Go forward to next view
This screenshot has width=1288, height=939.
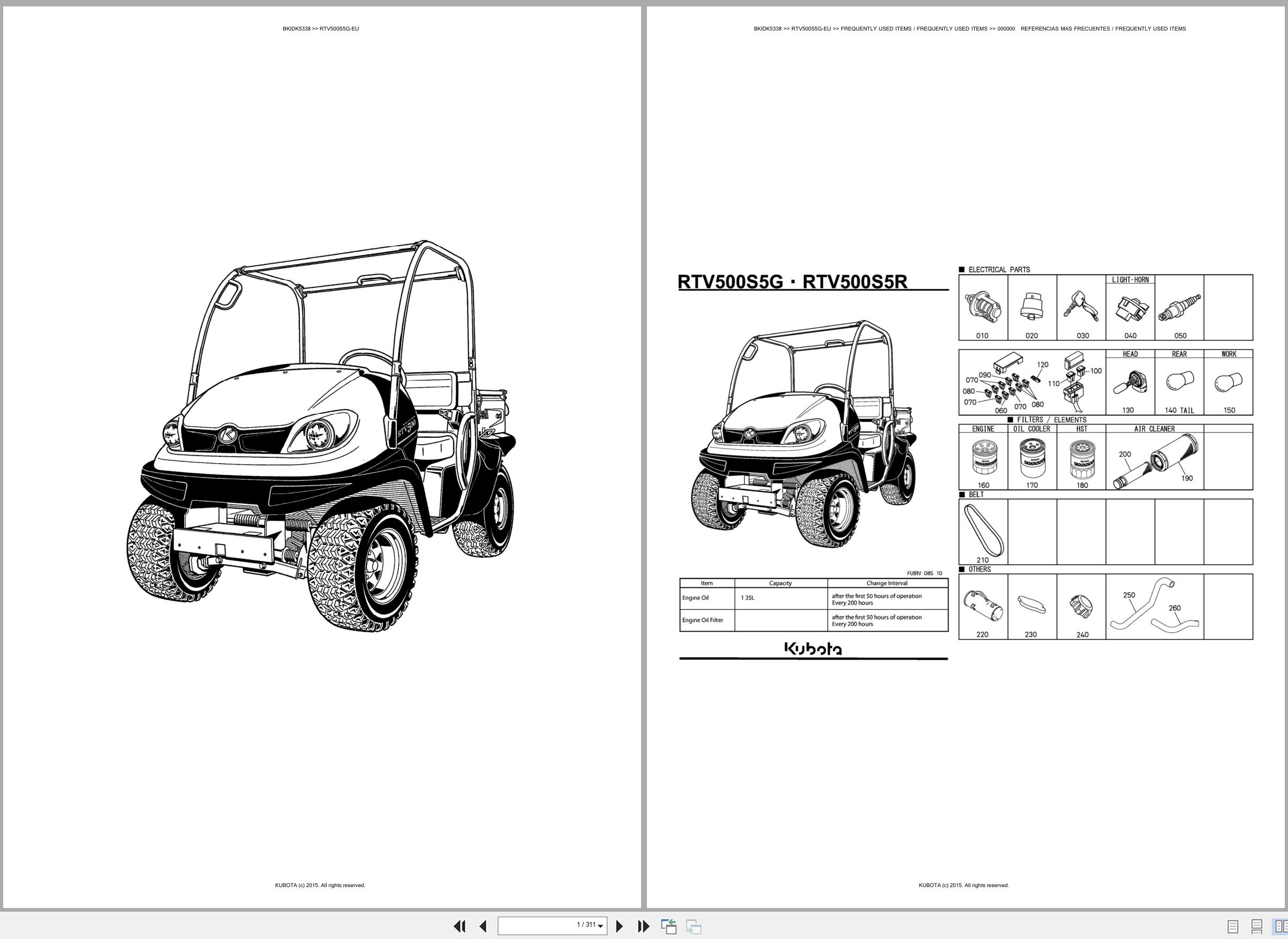(x=693, y=927)
